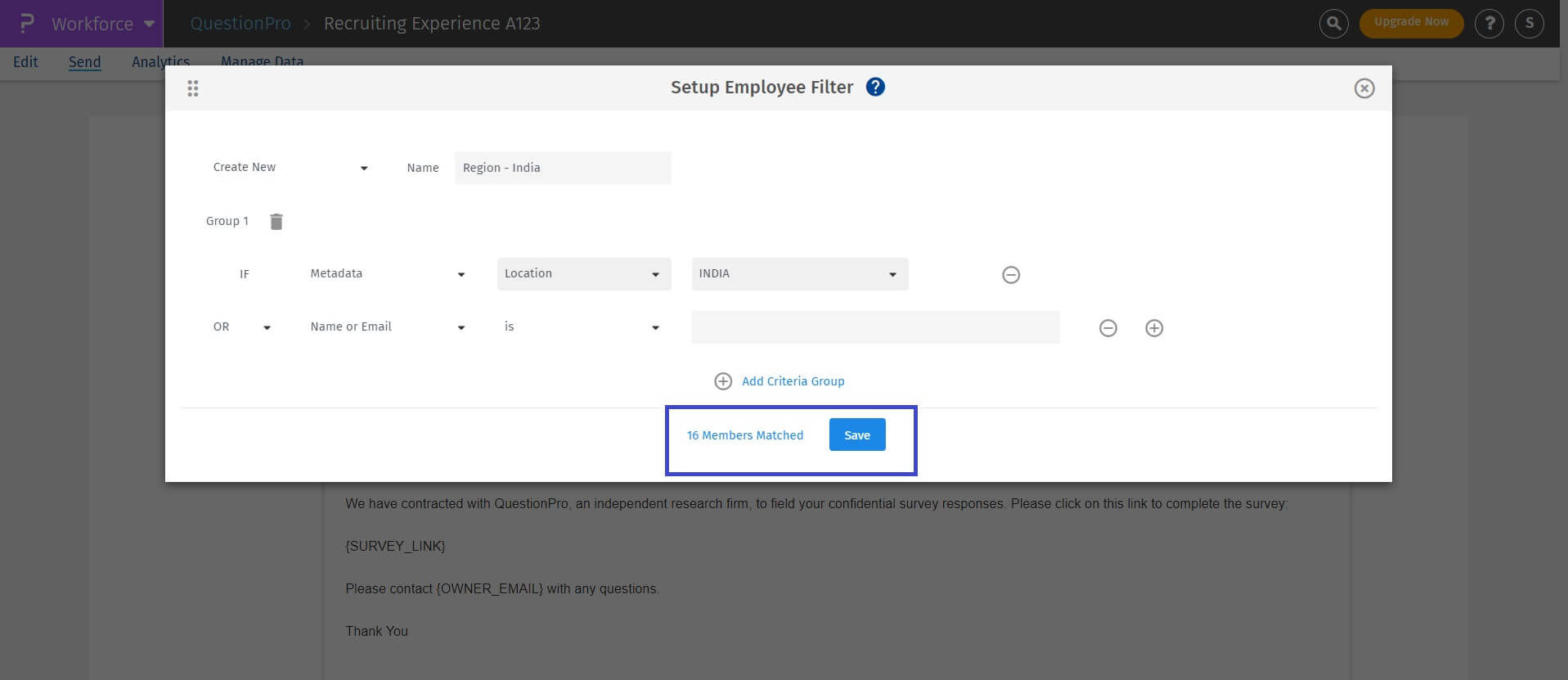Open the help question mark in top bar
The width and height of the screenshot is (1568, 680).
point(1489,24)
